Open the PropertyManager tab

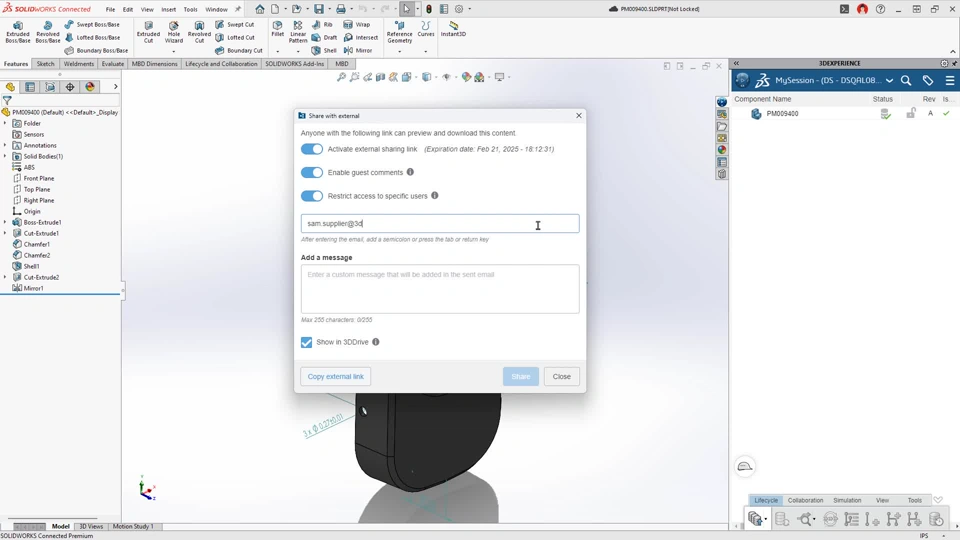click(30, 87)
